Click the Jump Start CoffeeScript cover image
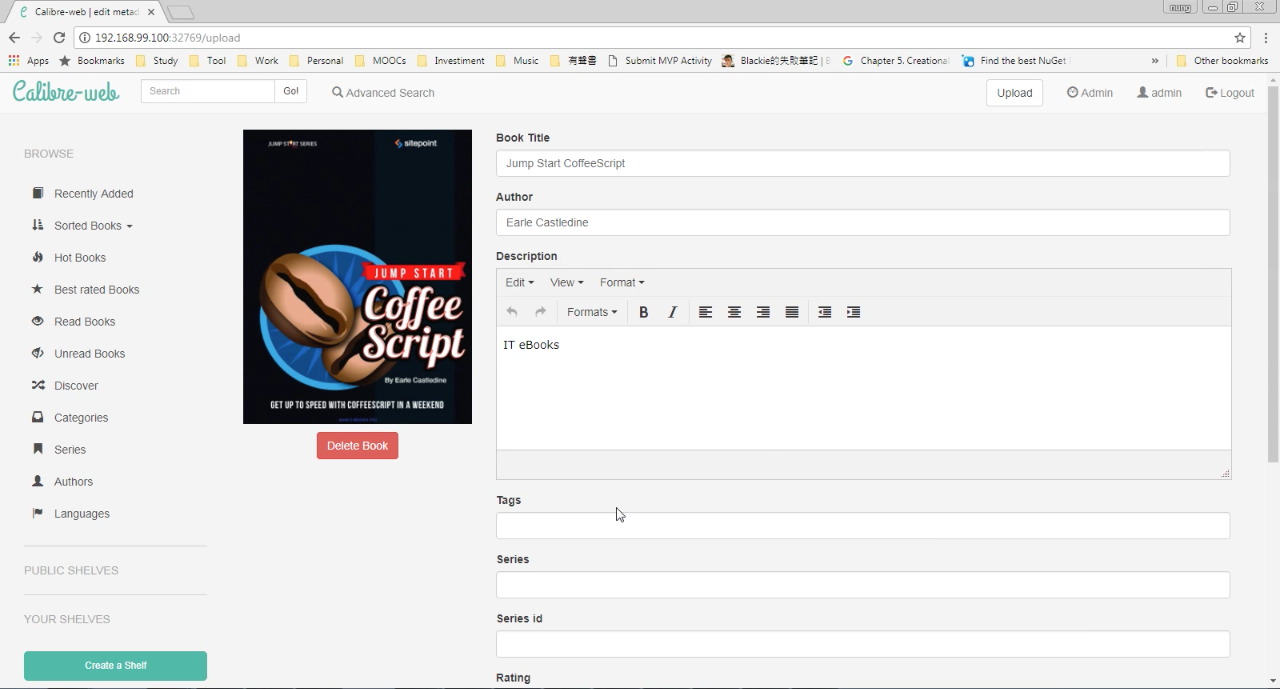 pos(357,277)
